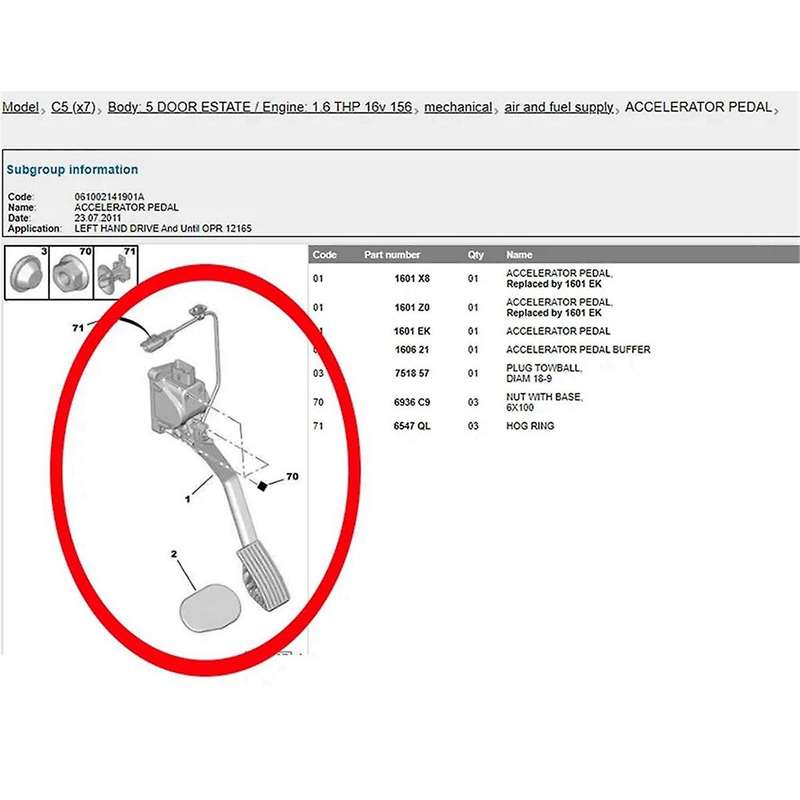Click the date 23.07.2011
800x800 pixels.
(x=97, y=218)
